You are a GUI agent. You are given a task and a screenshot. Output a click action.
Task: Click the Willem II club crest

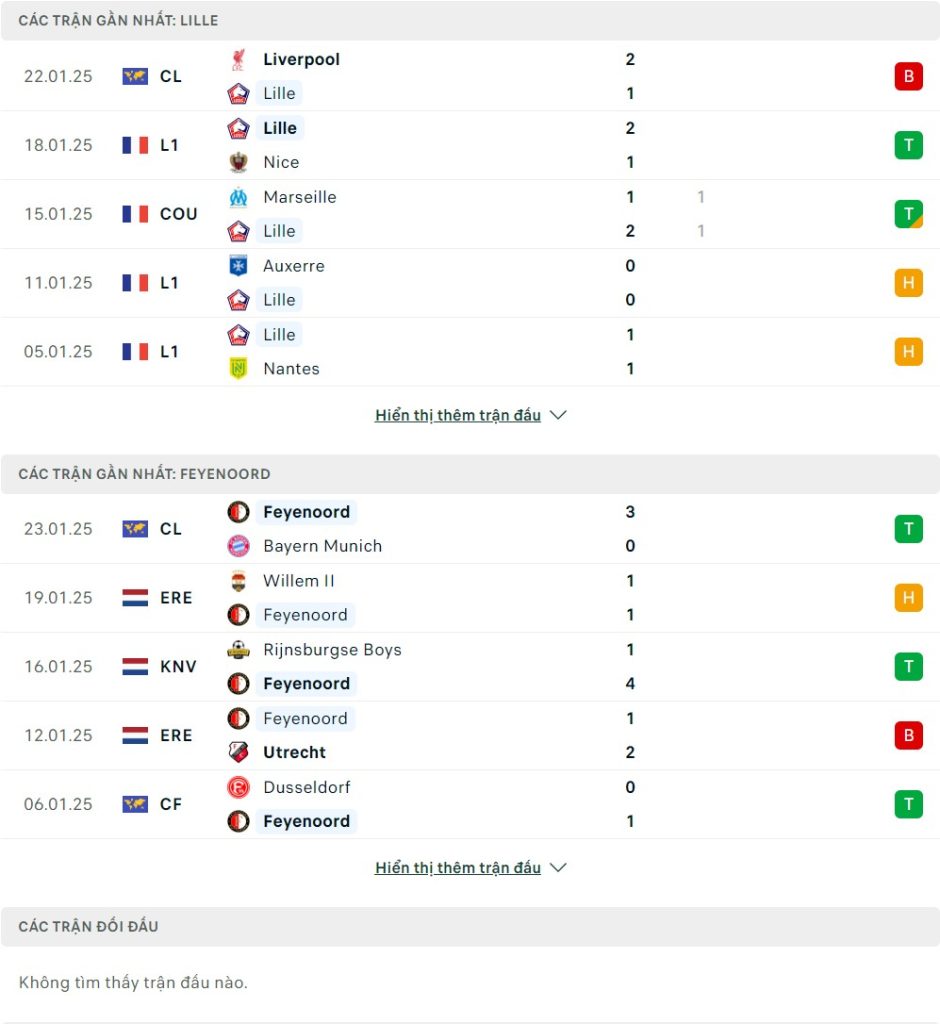pyautogui.click(x=238, y=581)
